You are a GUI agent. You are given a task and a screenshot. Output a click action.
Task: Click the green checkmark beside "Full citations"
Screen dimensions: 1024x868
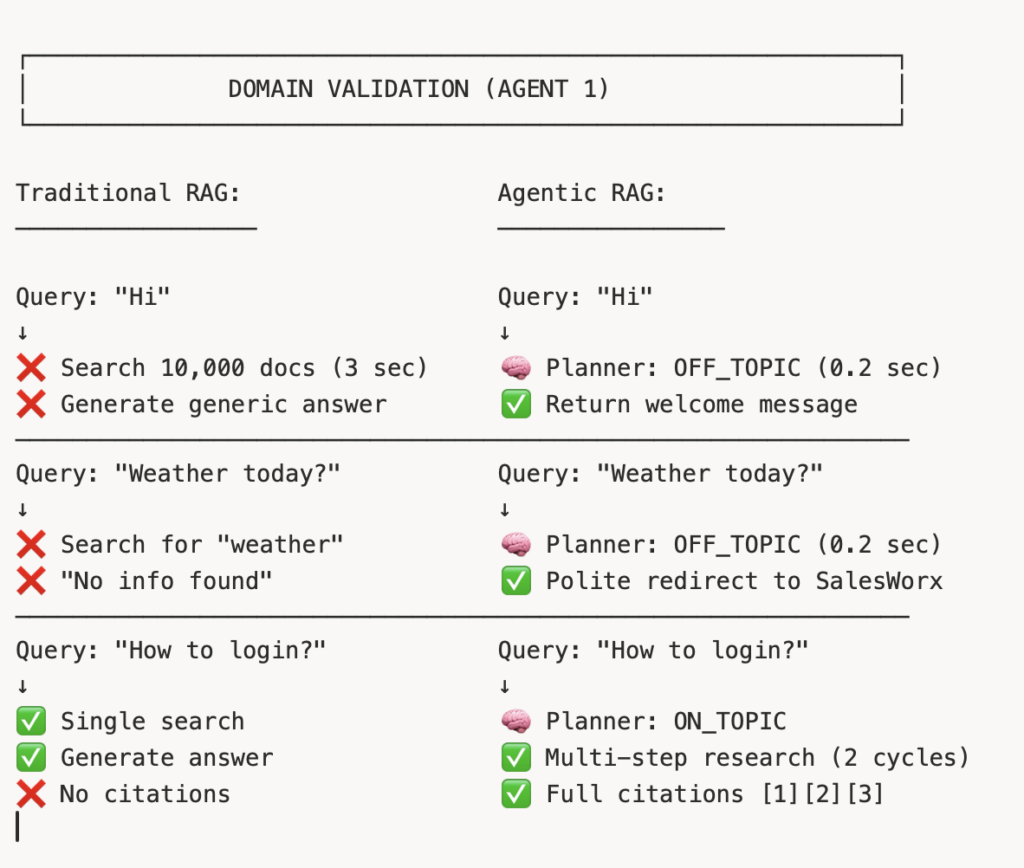point(515,794)
